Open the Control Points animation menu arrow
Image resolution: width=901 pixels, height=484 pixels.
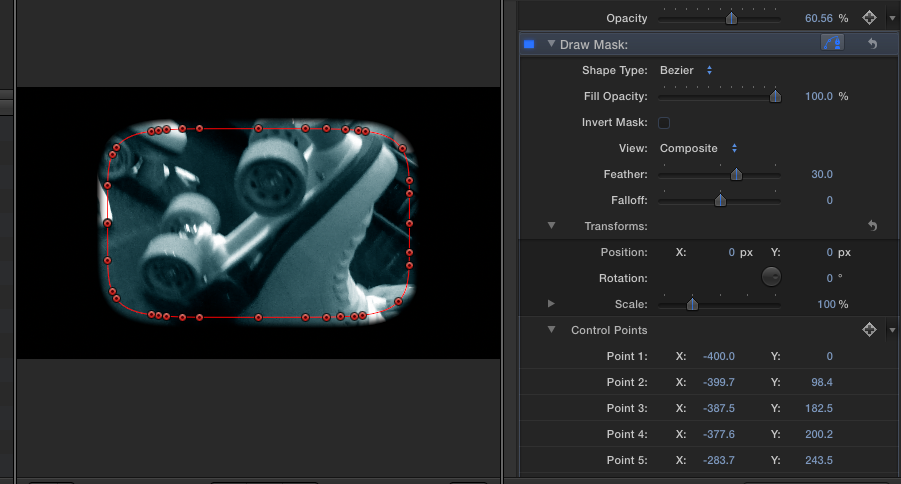pos(892,330)
